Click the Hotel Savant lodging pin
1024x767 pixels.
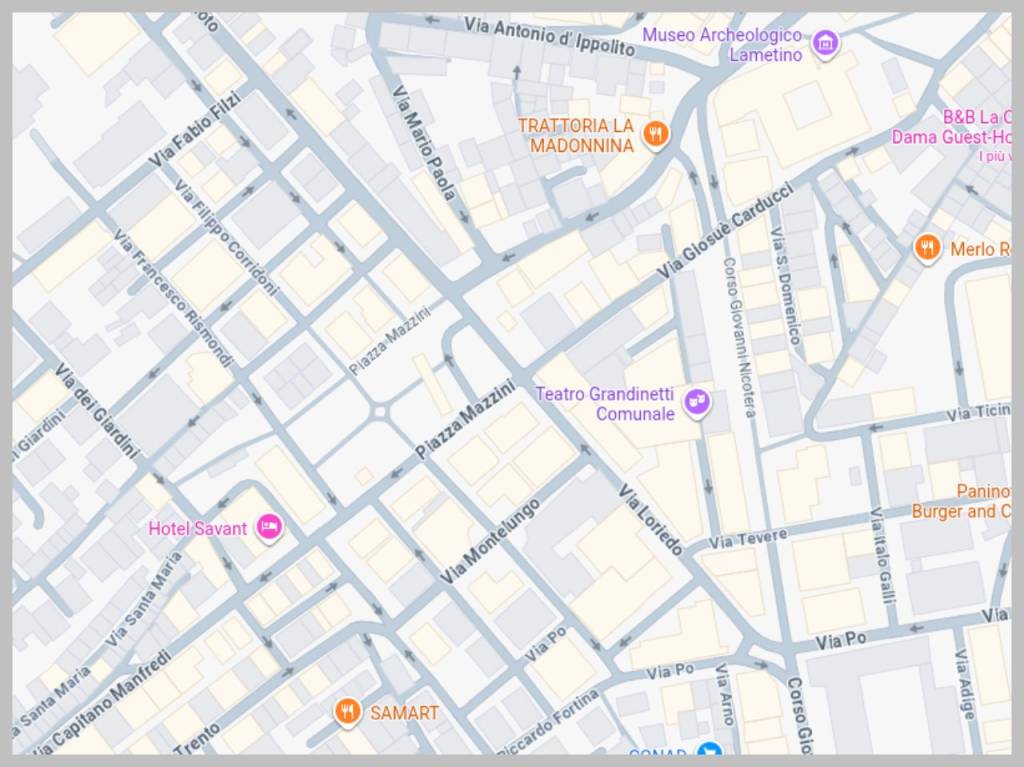[x=269, y=527]
